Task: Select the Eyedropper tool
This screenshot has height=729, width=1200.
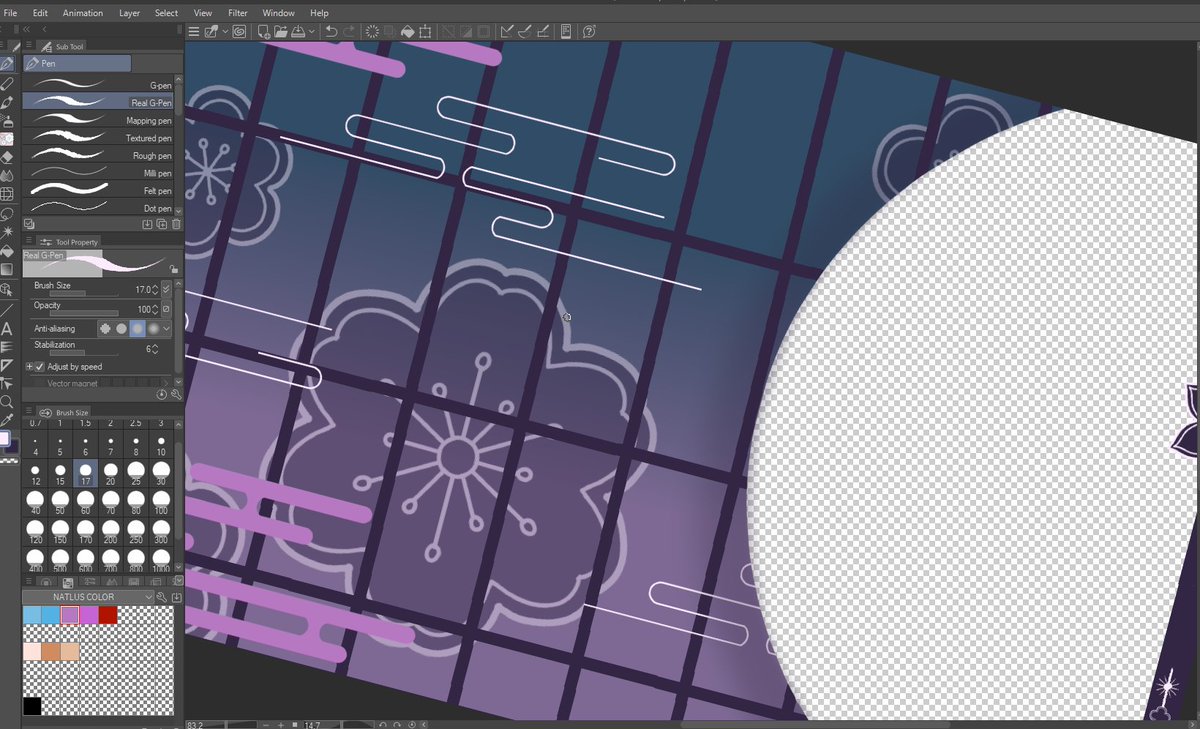Action: pos(8,421)
